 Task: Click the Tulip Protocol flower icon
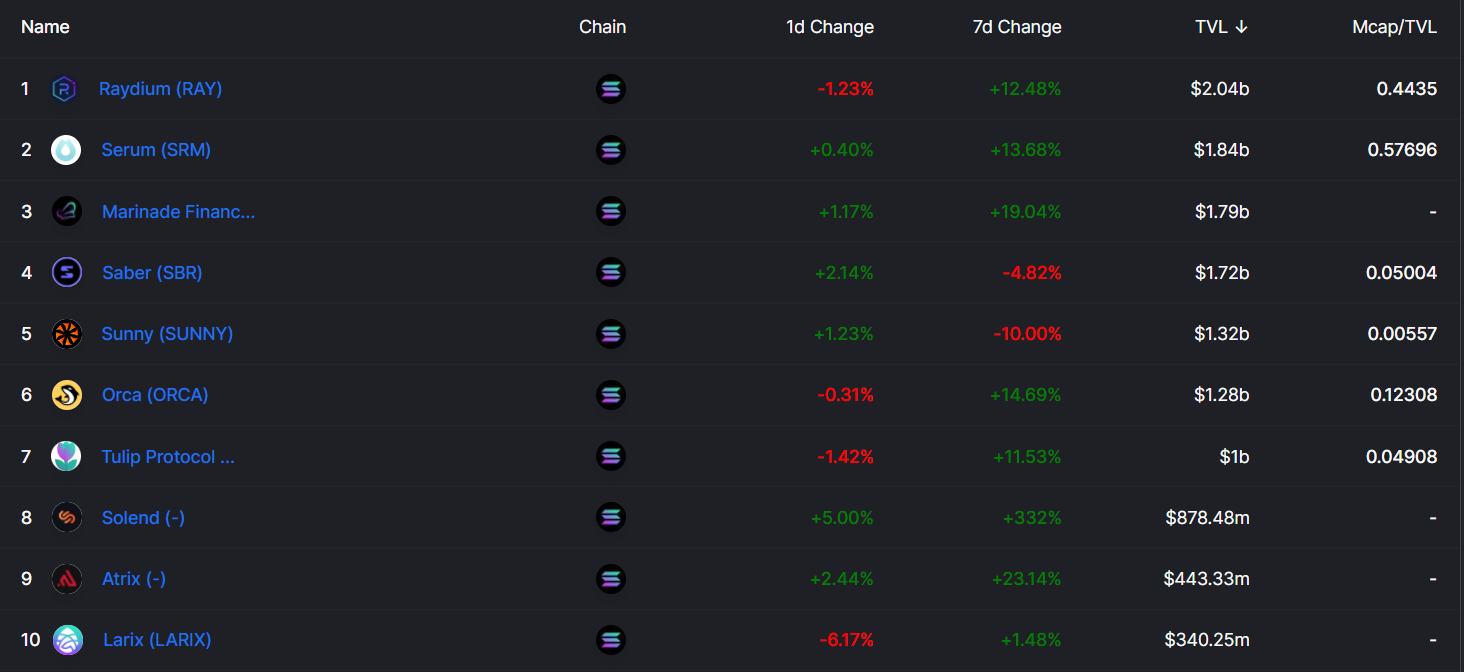click(66, 456)
